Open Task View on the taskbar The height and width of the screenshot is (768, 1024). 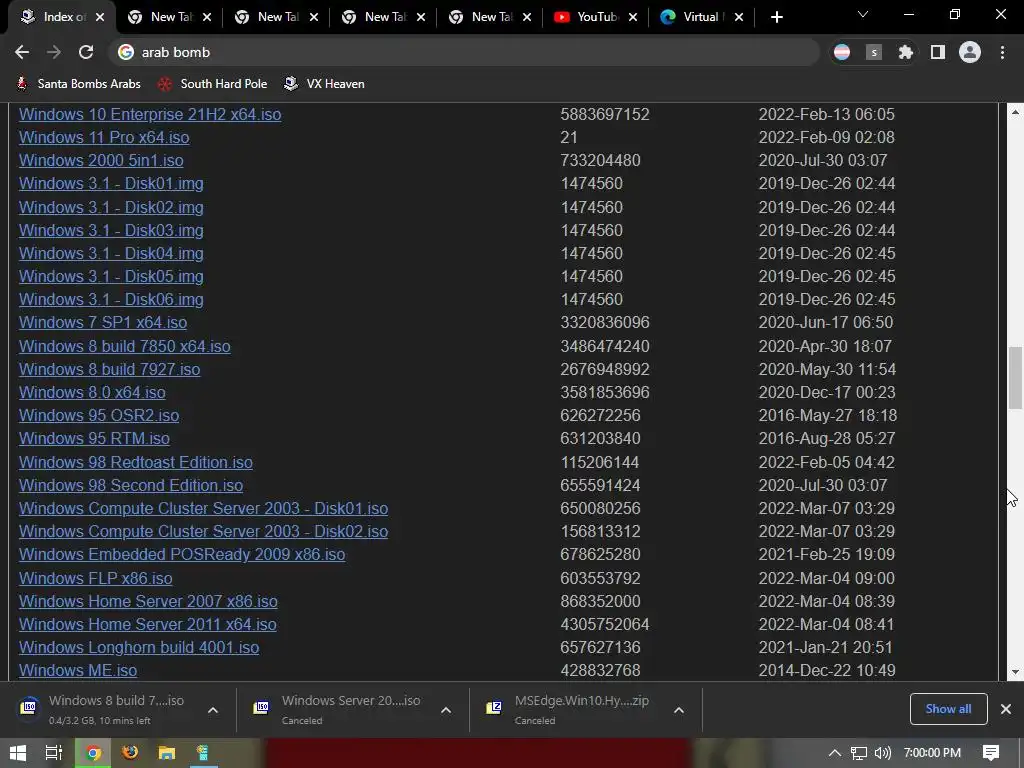pos(54,753)
